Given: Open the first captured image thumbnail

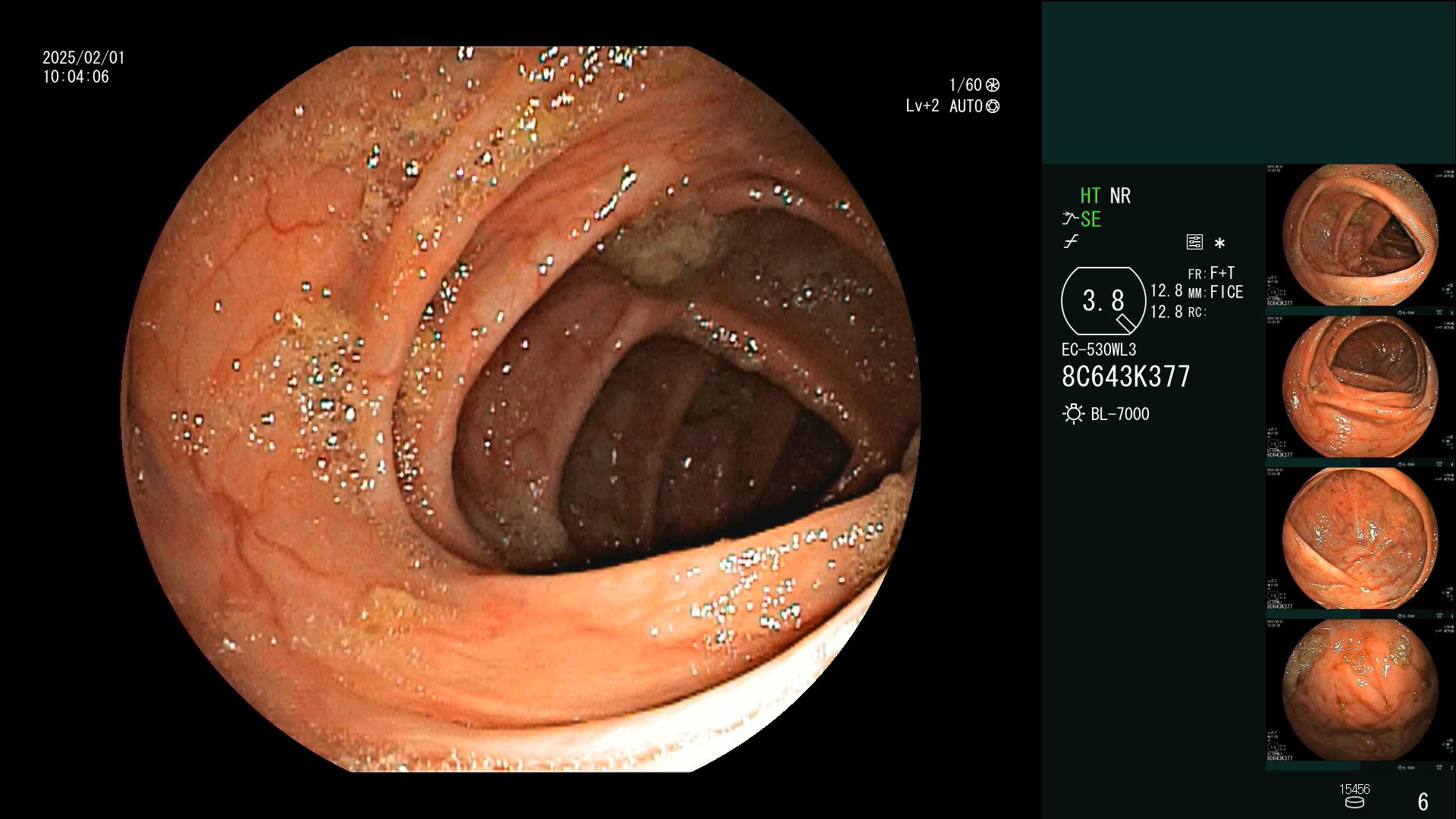Looking at the screenshot, I should tap(1360, 235).
